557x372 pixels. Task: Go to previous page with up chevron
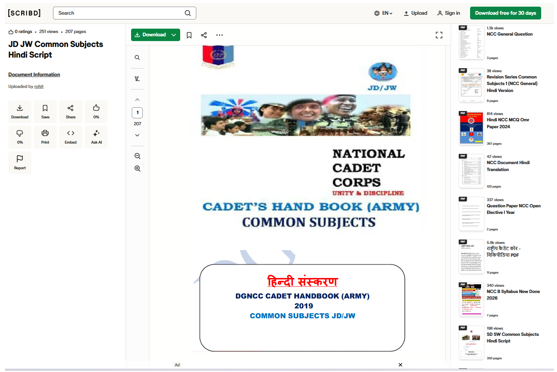[x=137, y=100]
